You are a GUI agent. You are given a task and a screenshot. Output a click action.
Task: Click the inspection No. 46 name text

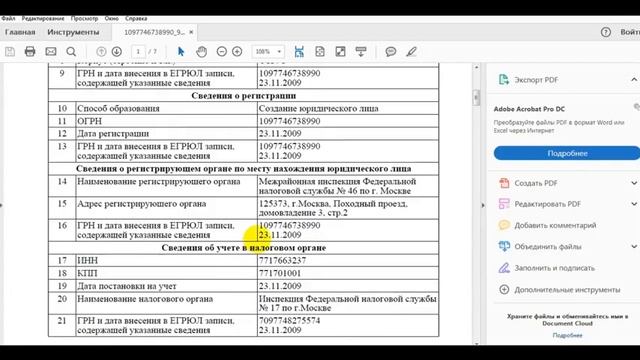(x=337, y=186)
